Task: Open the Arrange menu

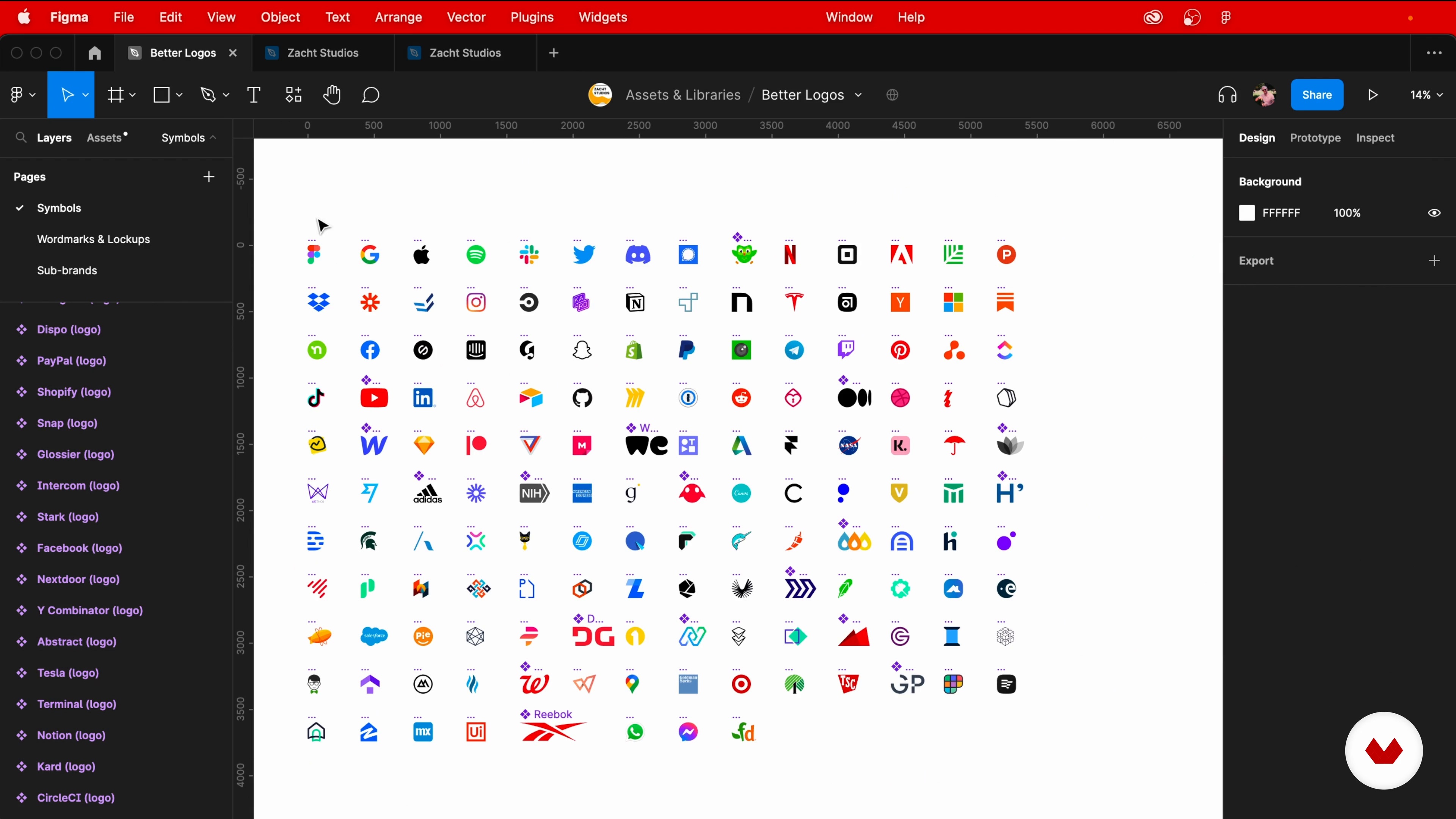Action: pyautogui.click(x=399, y=17)
